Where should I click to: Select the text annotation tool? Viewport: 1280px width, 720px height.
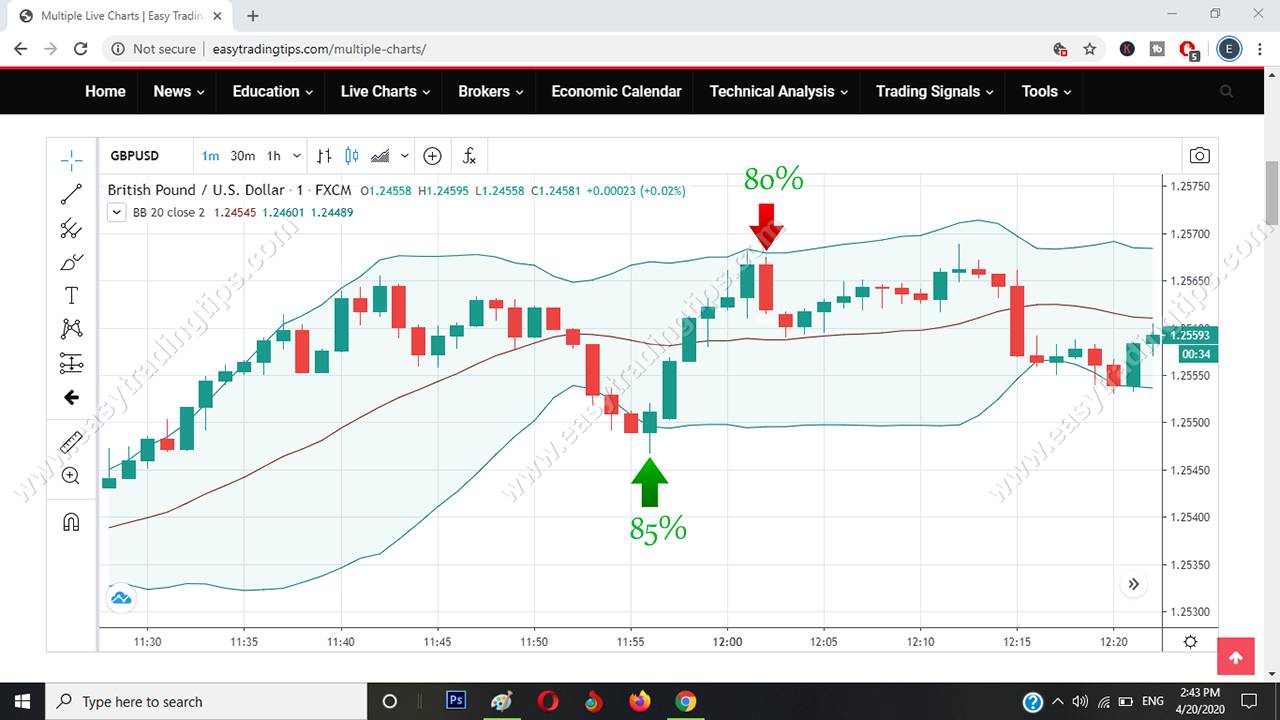(71, 295)
